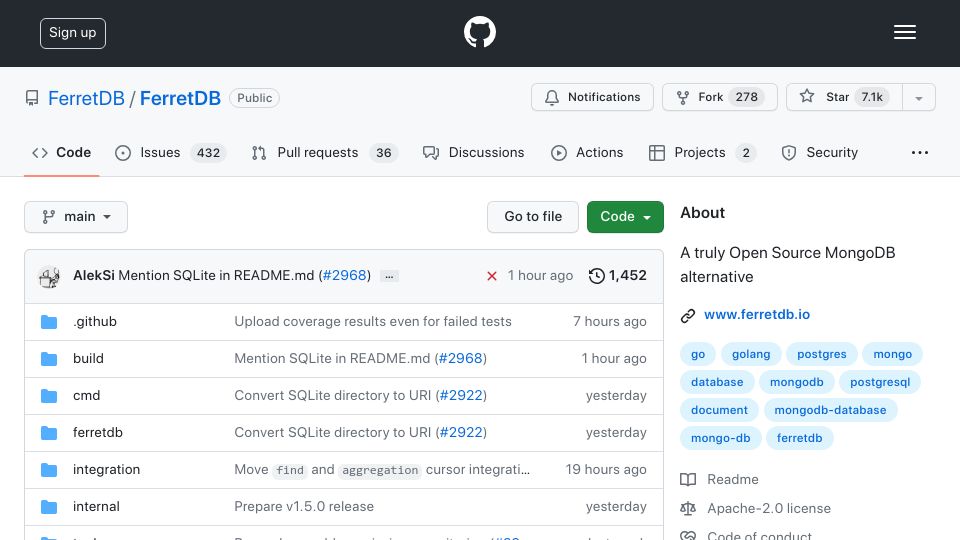Click the red failed status X icon
Viewport: 960px width, 540px height.
(x=492, y=276)
